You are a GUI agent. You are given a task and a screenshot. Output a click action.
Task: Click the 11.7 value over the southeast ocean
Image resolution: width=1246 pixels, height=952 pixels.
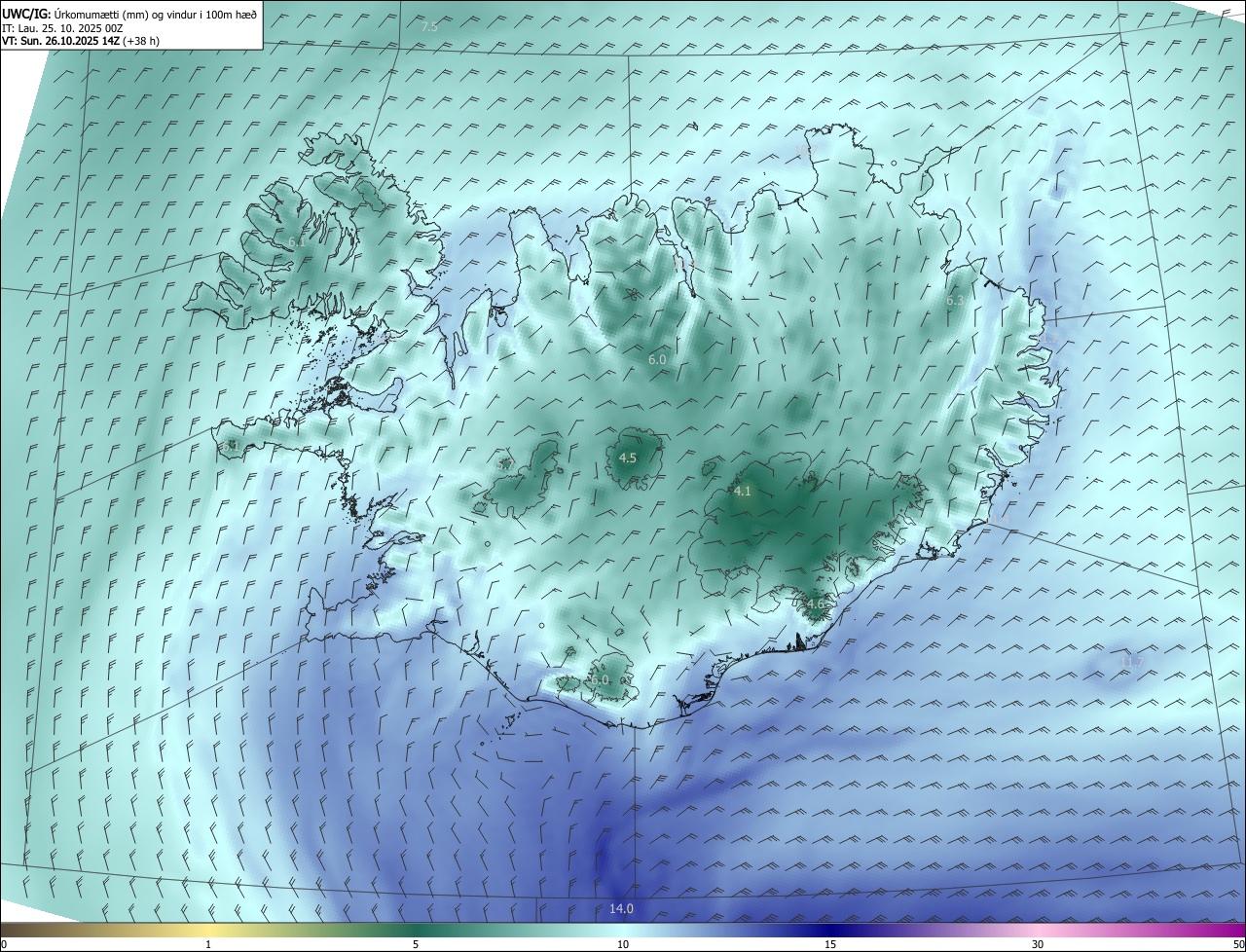(1130, 663)
